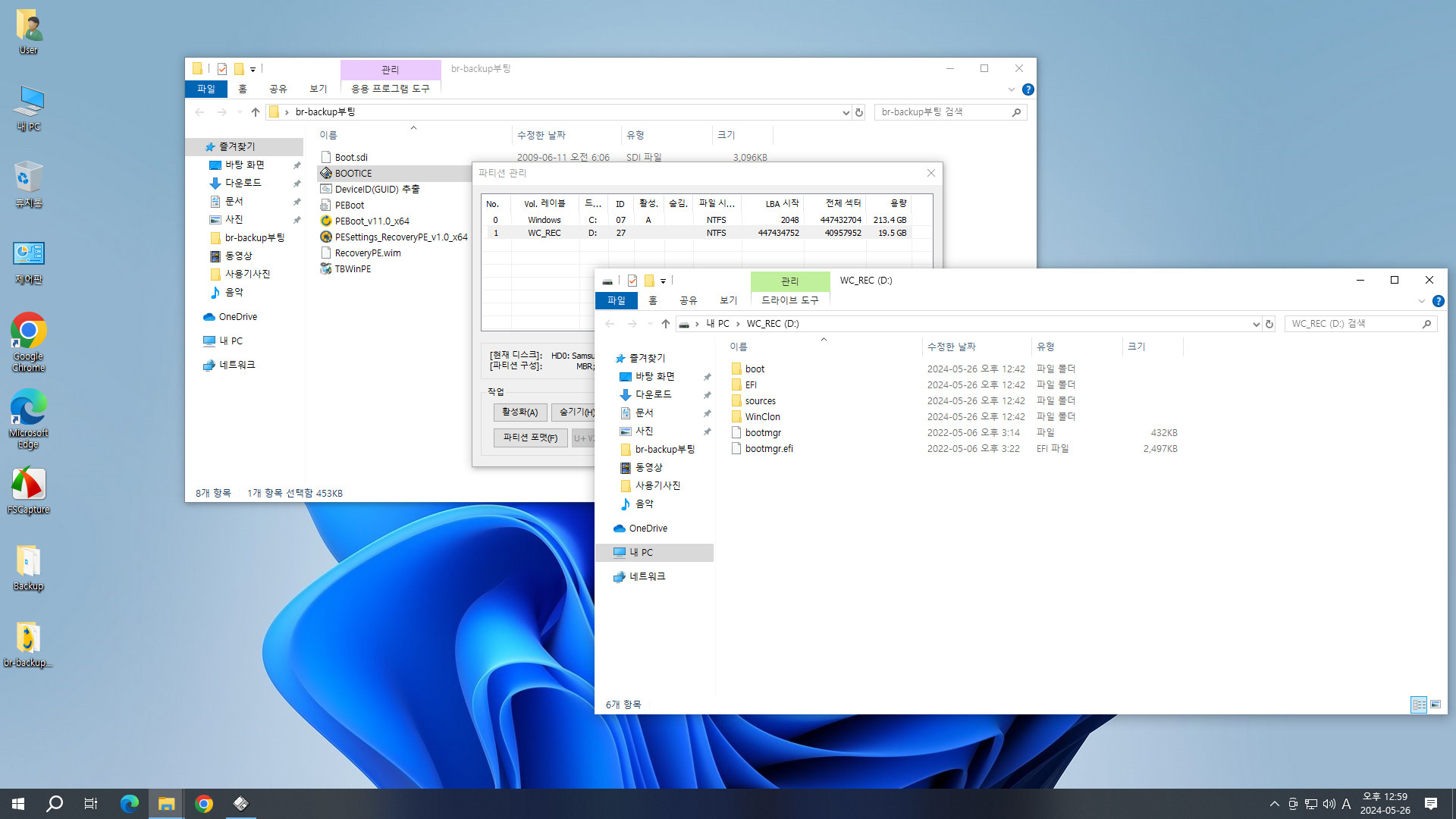Image resolution: width=1456 pixels, height=819 pixels.
Task: Open recent locations dropdown in WC_REC window
Action: point(650,324)
